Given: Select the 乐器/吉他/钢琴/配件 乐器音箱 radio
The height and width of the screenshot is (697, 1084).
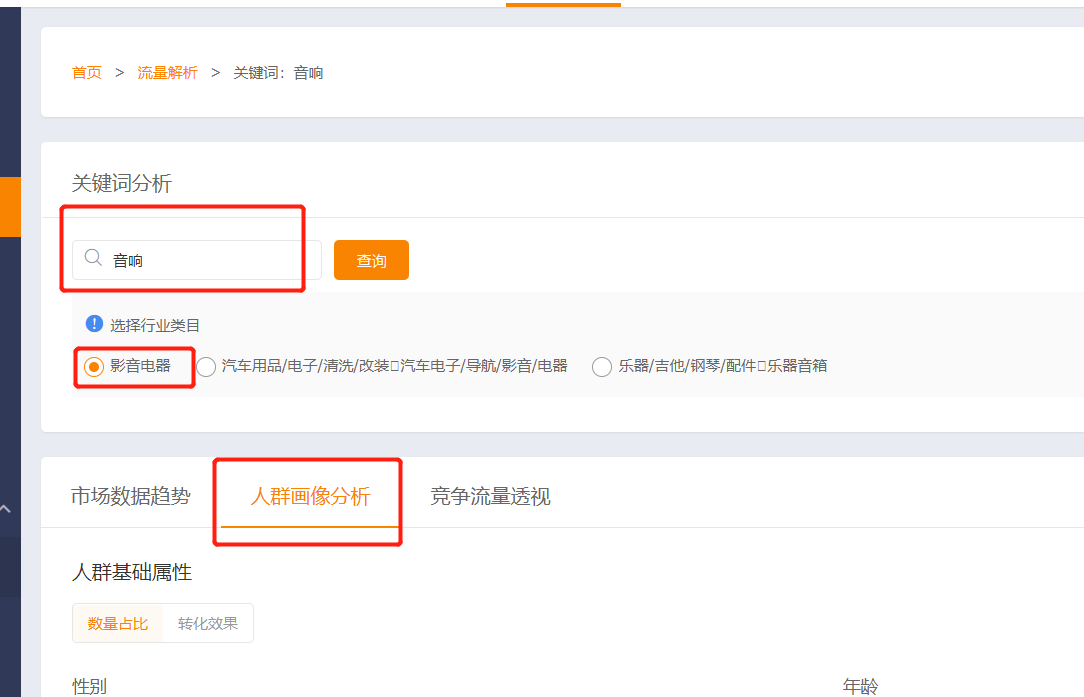Looking at the screenshot, I should tap(601, 366).
